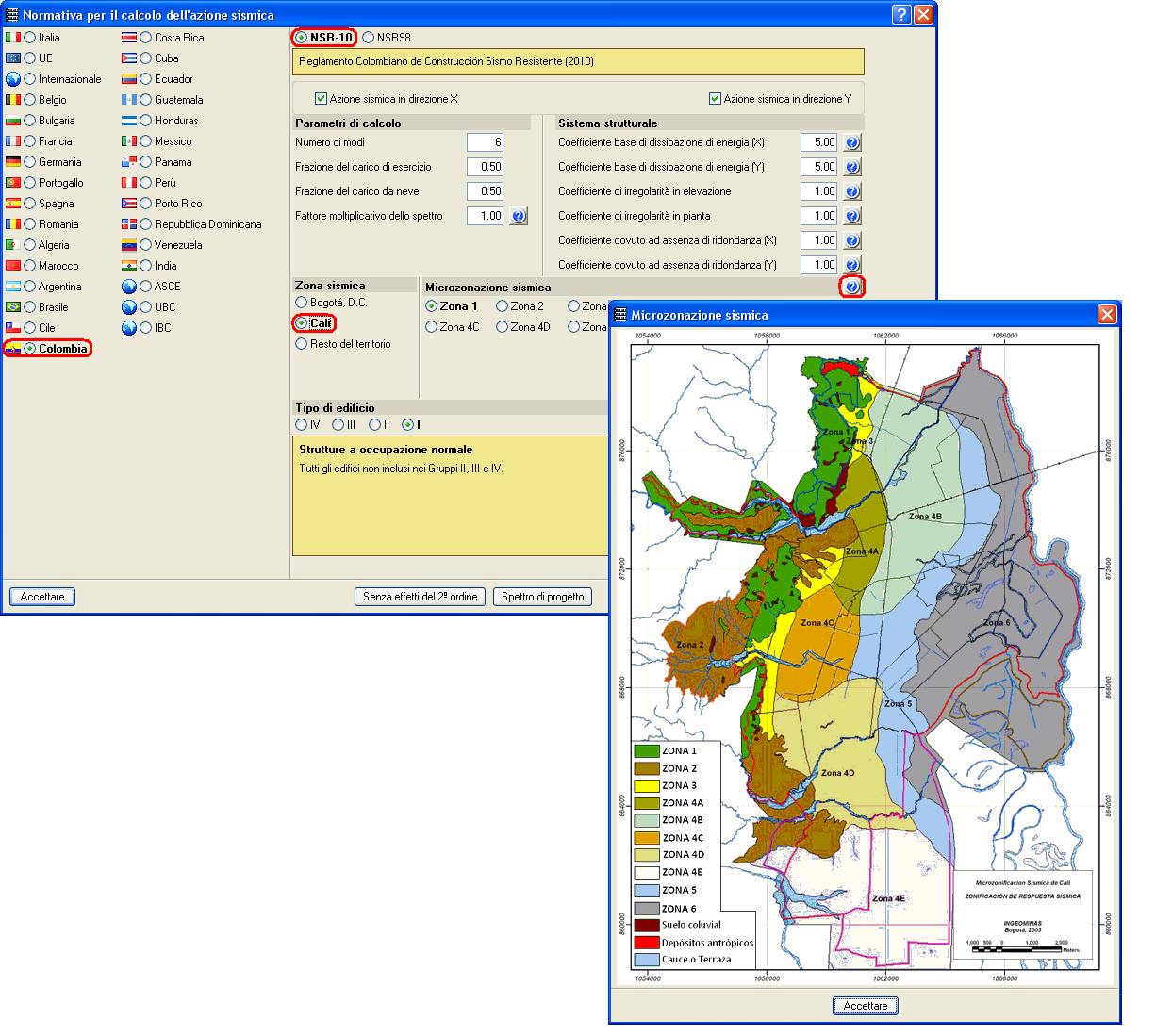Open help for Coefficiente base dissipazione energia (Y)
Viewport: 1172px width, 1036px height.
tap(851, 167)
